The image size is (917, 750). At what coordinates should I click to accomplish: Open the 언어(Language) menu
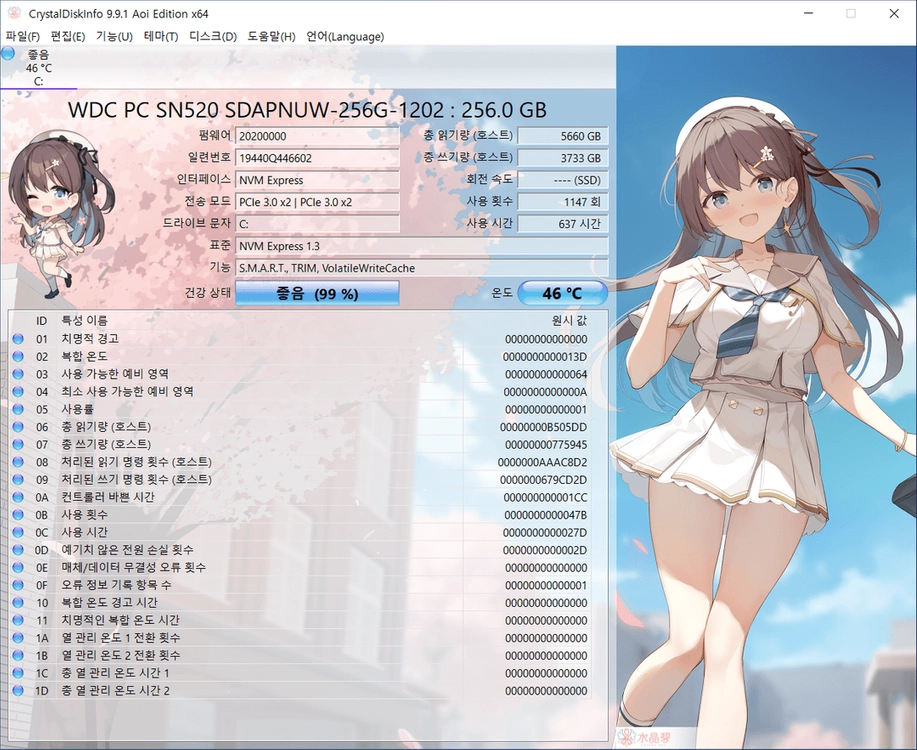click(345, 36)
